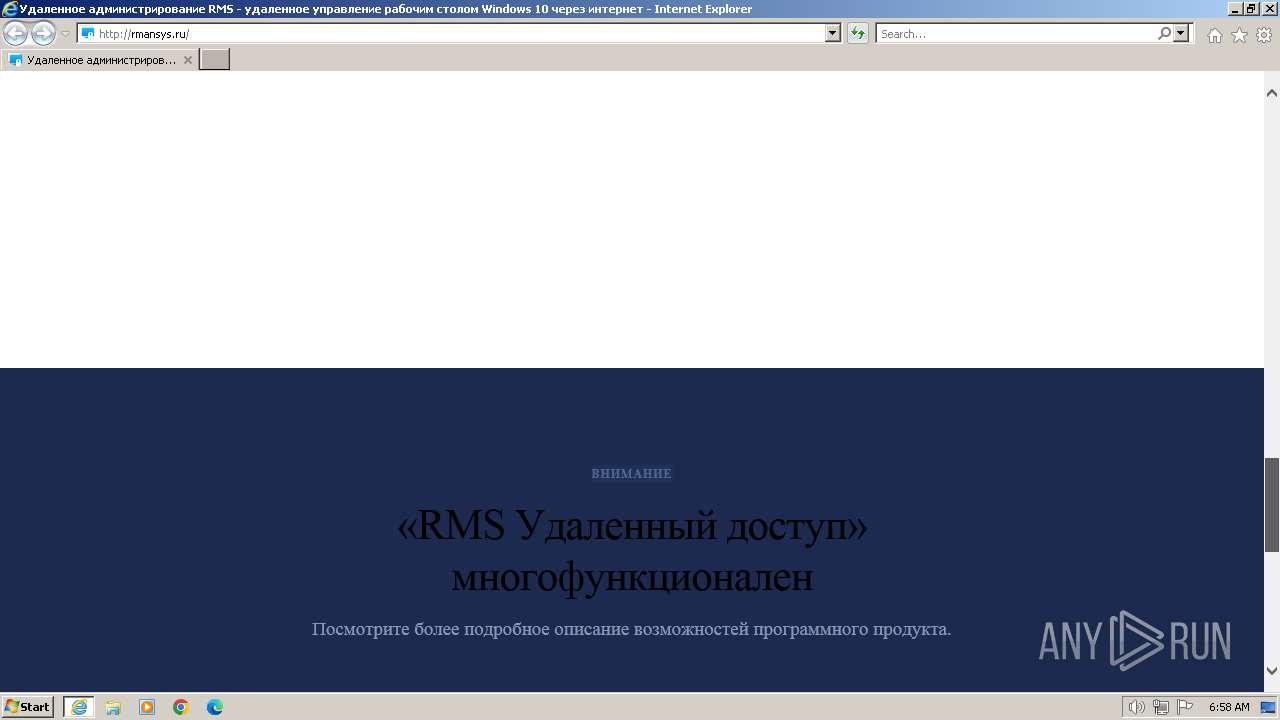The width and height of the screenshot is (1280, 720).
Task: Click the page scrollbar up arrow
Action: coord(1272,93)
